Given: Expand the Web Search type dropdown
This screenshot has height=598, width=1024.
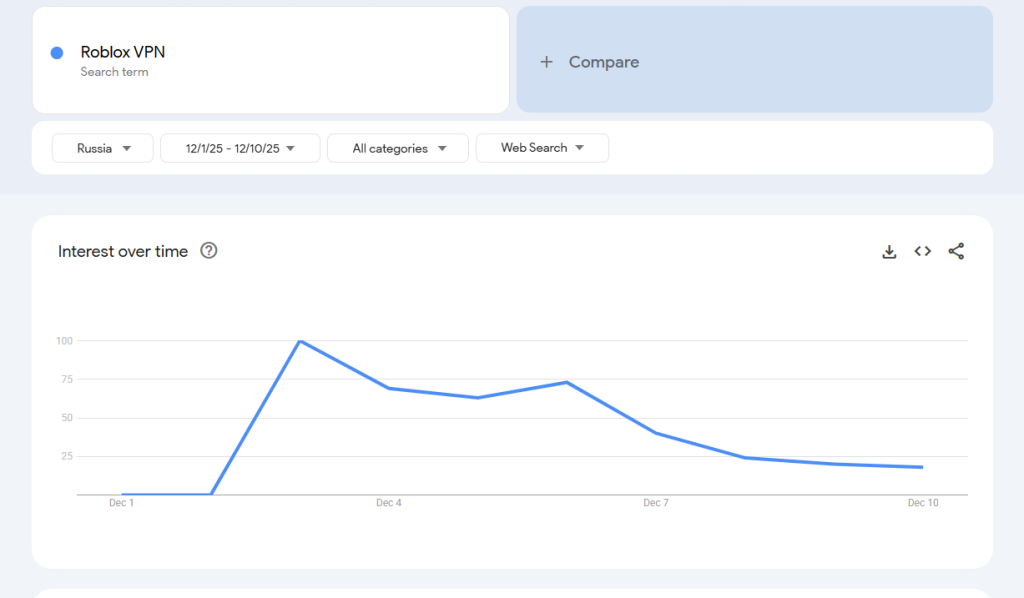Looking at the screenshot, I should 541,148.
